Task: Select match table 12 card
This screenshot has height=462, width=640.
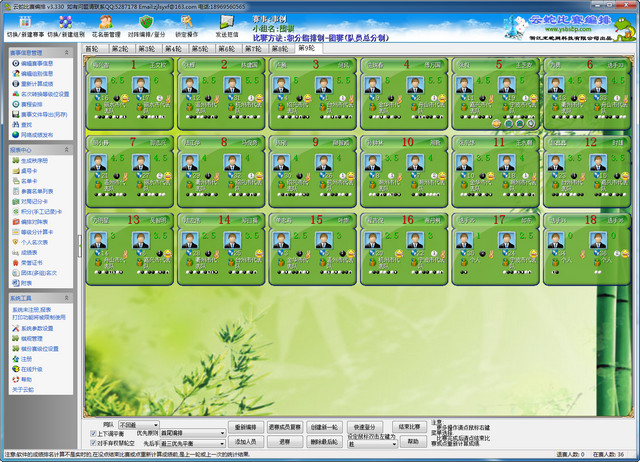Action: pos(587,171)
